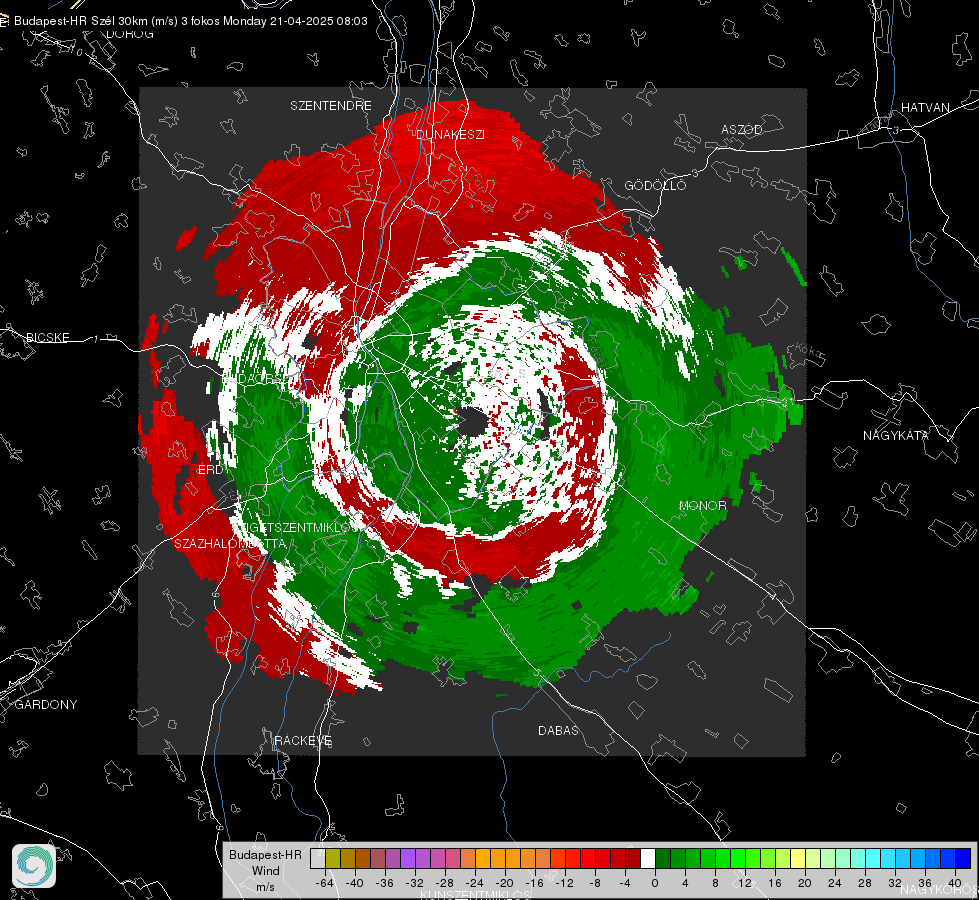
Task: Click the -28 legend scale value
Action: pyautogui.click(x=444, y=883)
